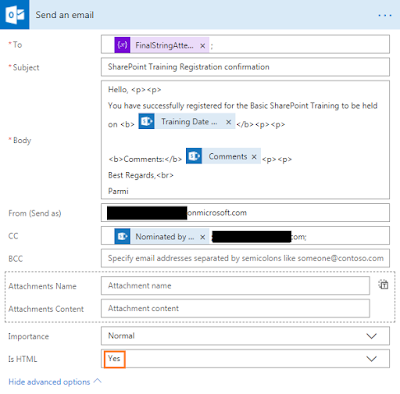This screenshot has width=400, height=394.
Task: Click the Is HTML label
Action: pos(23,359)
